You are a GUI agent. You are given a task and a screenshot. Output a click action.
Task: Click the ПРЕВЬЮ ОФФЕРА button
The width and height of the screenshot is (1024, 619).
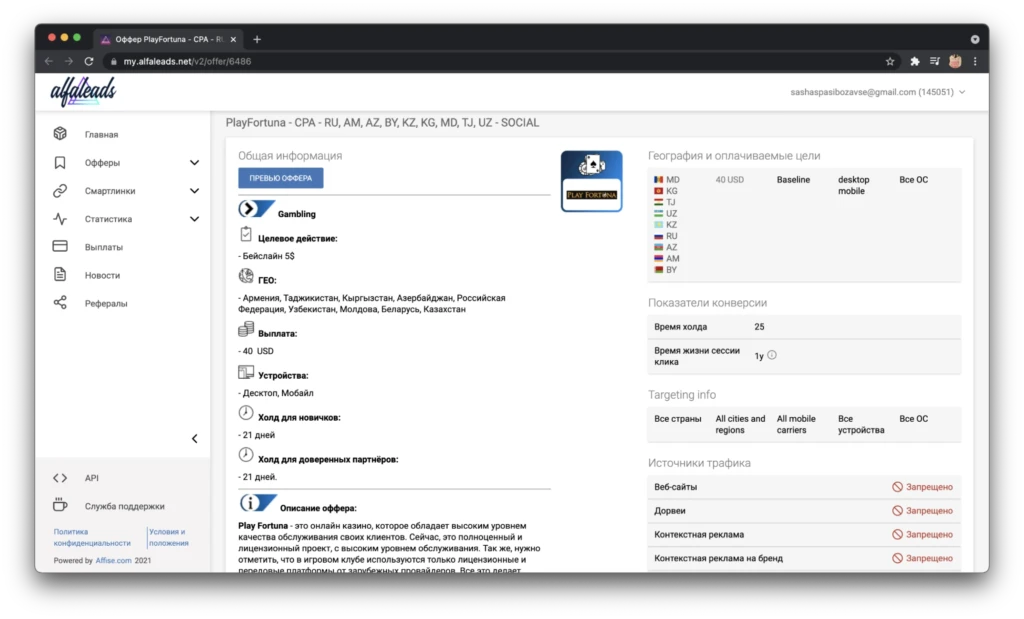click(x=281, y=178)
